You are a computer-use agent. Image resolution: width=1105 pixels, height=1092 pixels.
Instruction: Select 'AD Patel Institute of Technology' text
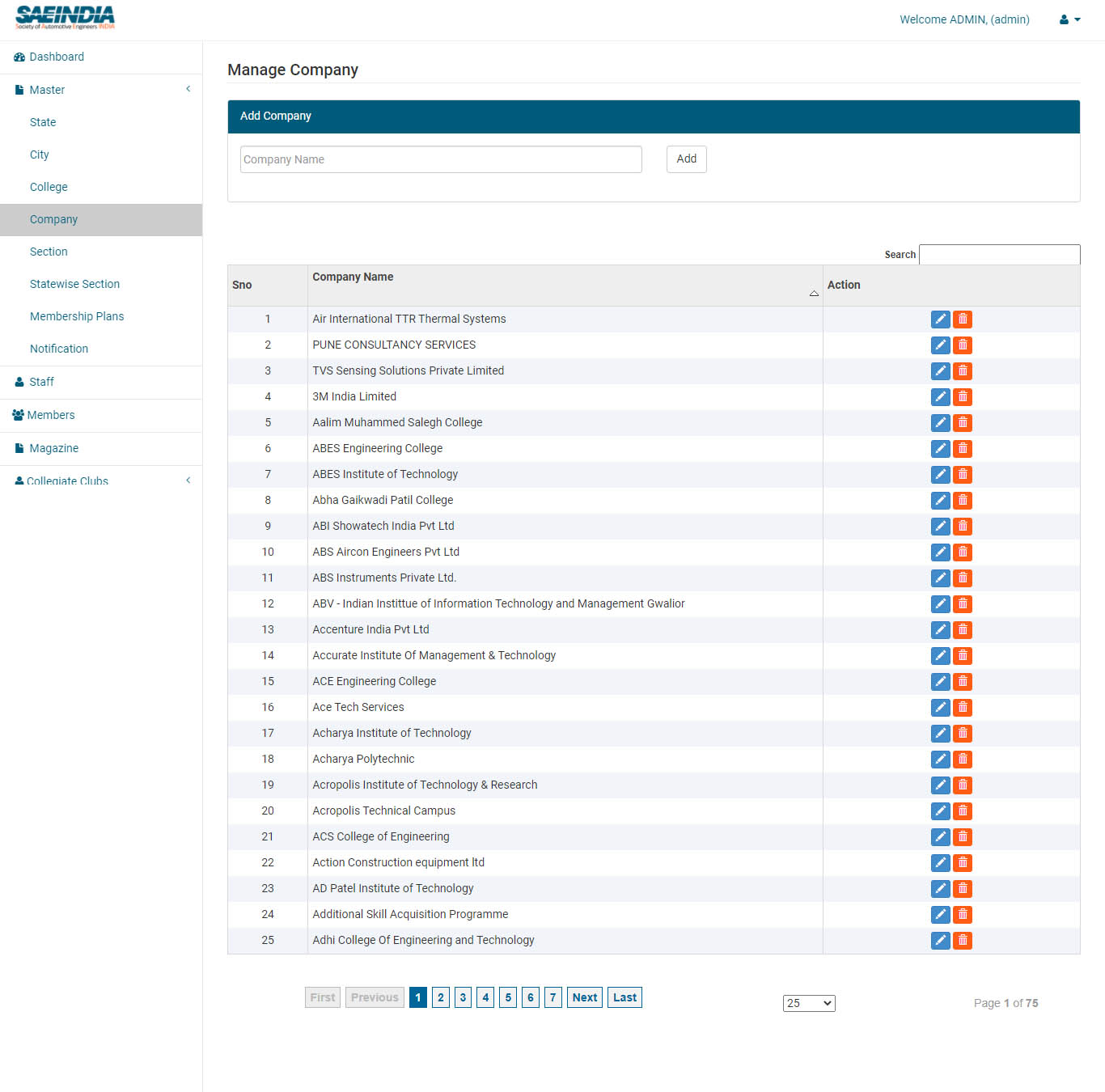tap(393, 888)
